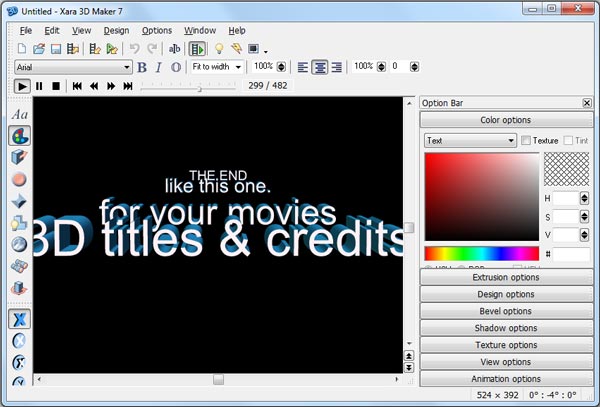Align text to the left
Viewport: 600px width, 407px height.
coord(303,67)
